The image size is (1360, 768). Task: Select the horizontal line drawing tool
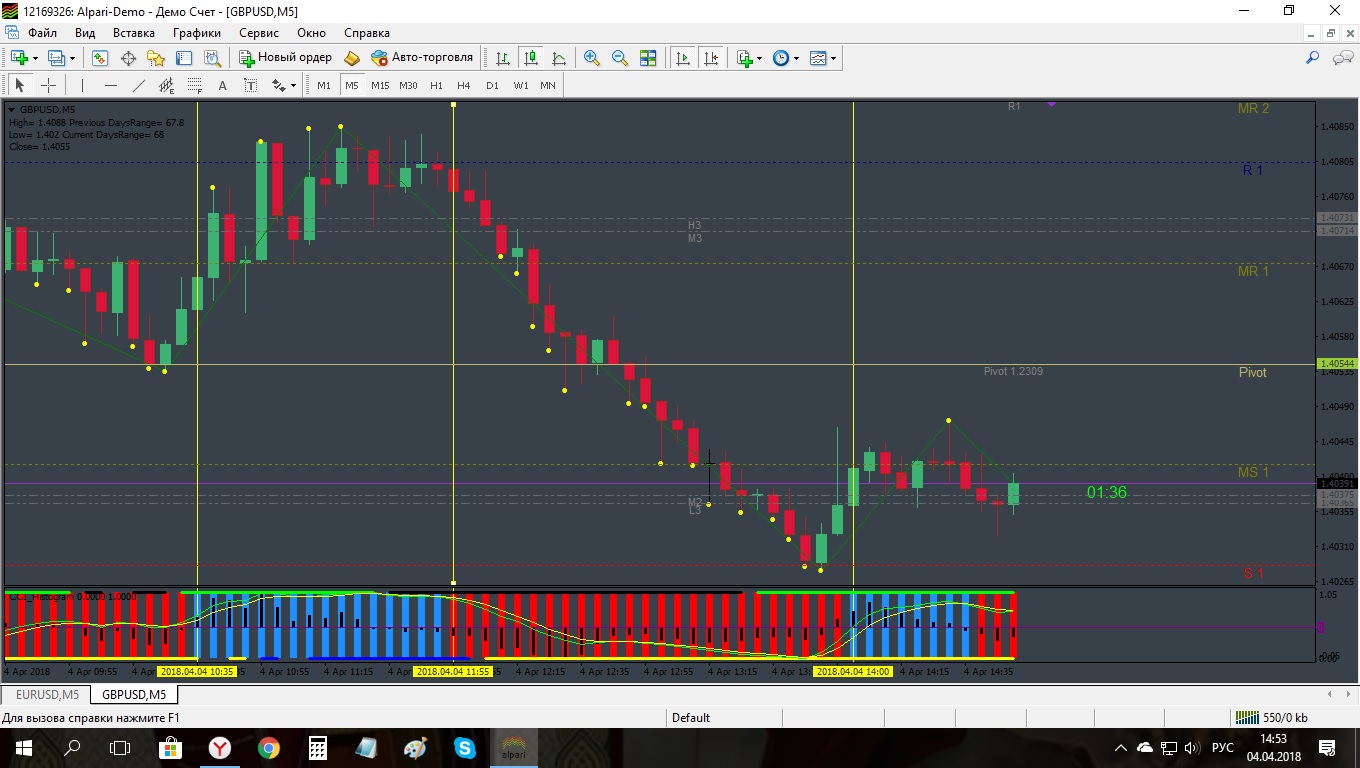(110, 85)
